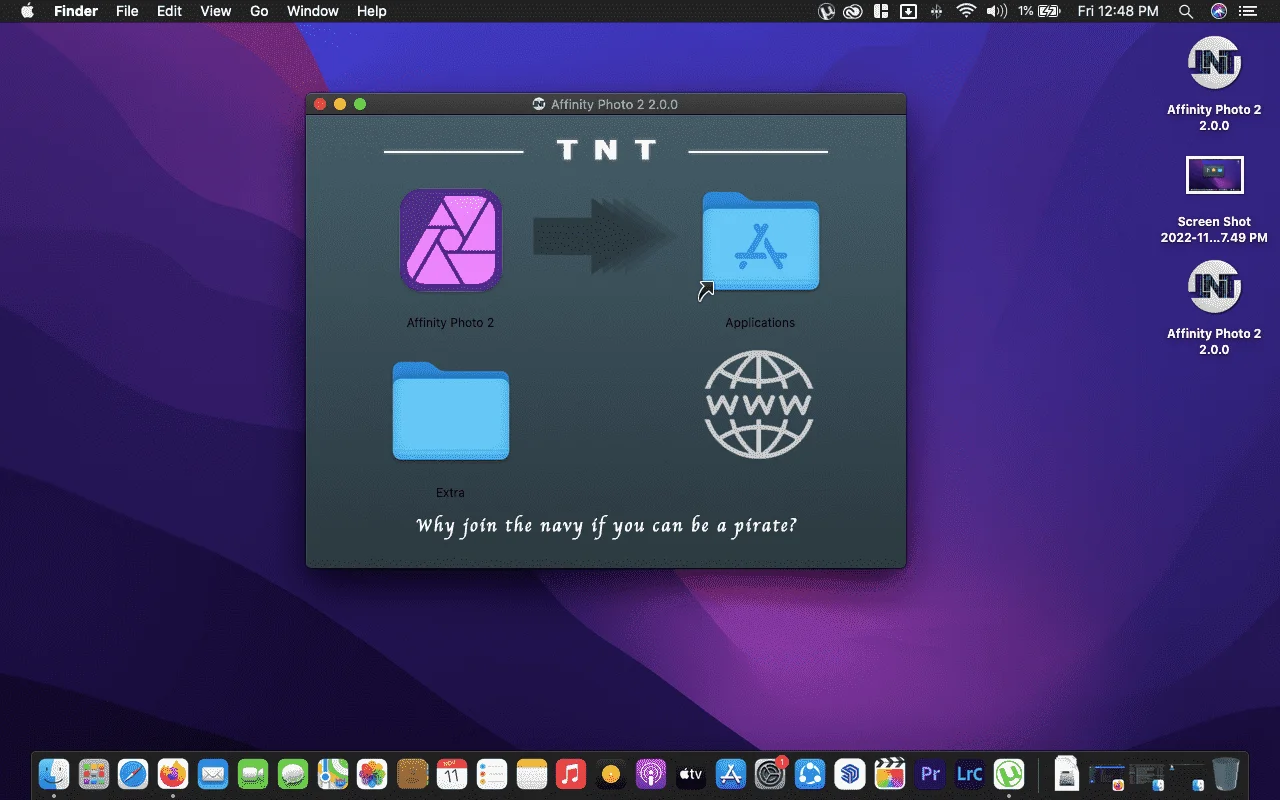Click the Creative Cloud menu bar icon
Screen dimensions: 1280x800
point(852,11)
